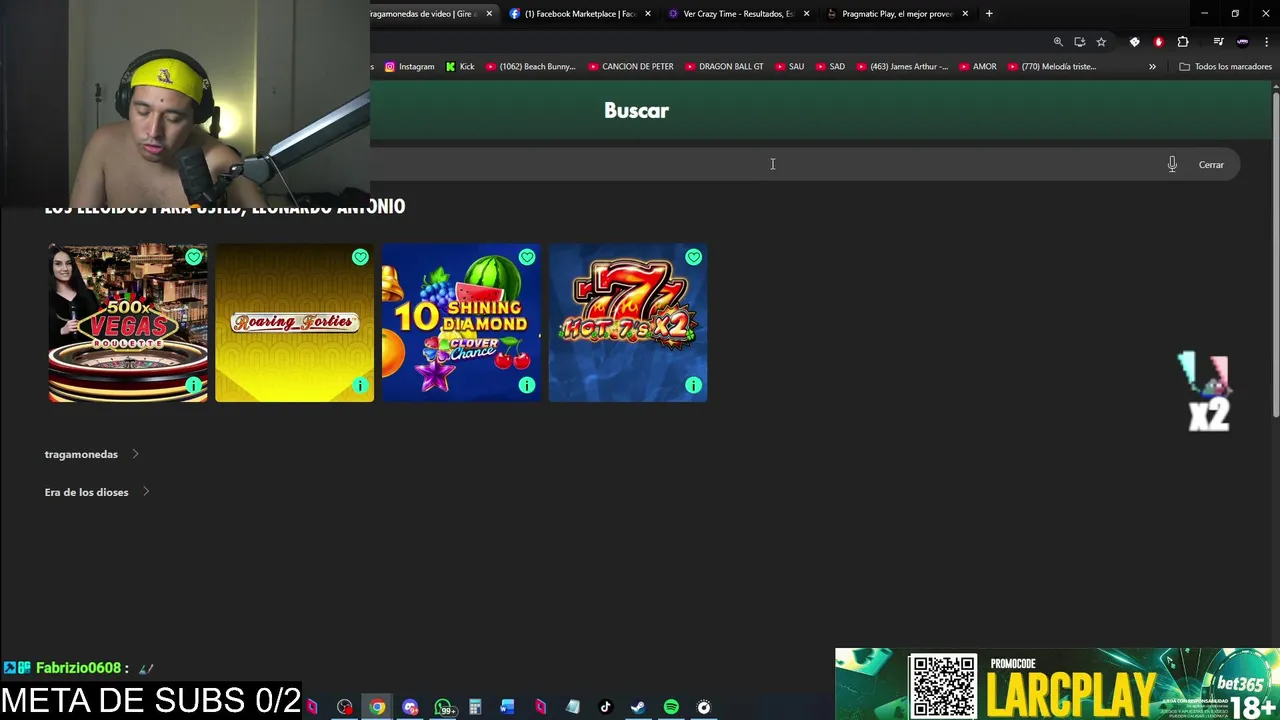Open the Instagram bookmark

(409, 67)
